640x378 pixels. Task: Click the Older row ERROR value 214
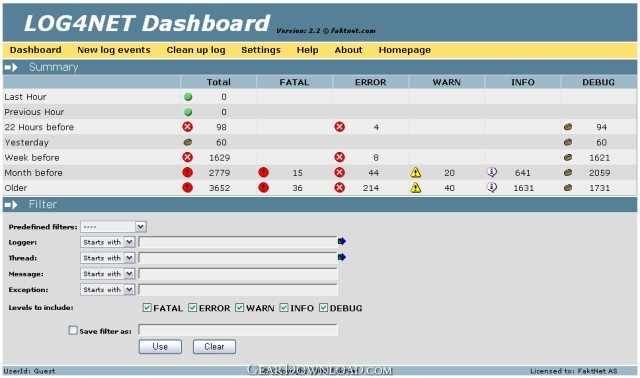371,188
